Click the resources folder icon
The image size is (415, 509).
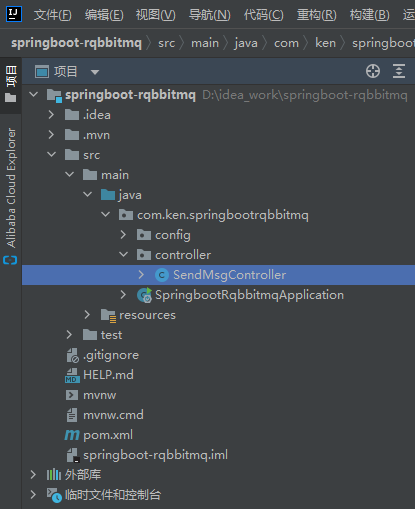tap(108, 316)
